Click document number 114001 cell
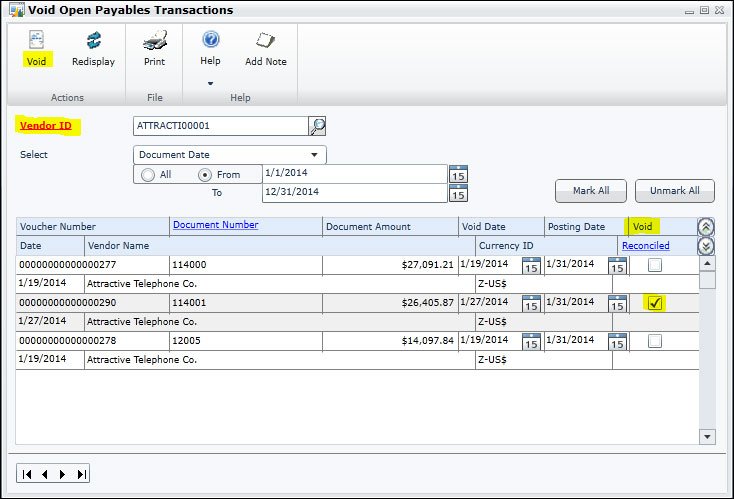Image resolution: width=734 pixels, height=499 pixels. (246, 303)
